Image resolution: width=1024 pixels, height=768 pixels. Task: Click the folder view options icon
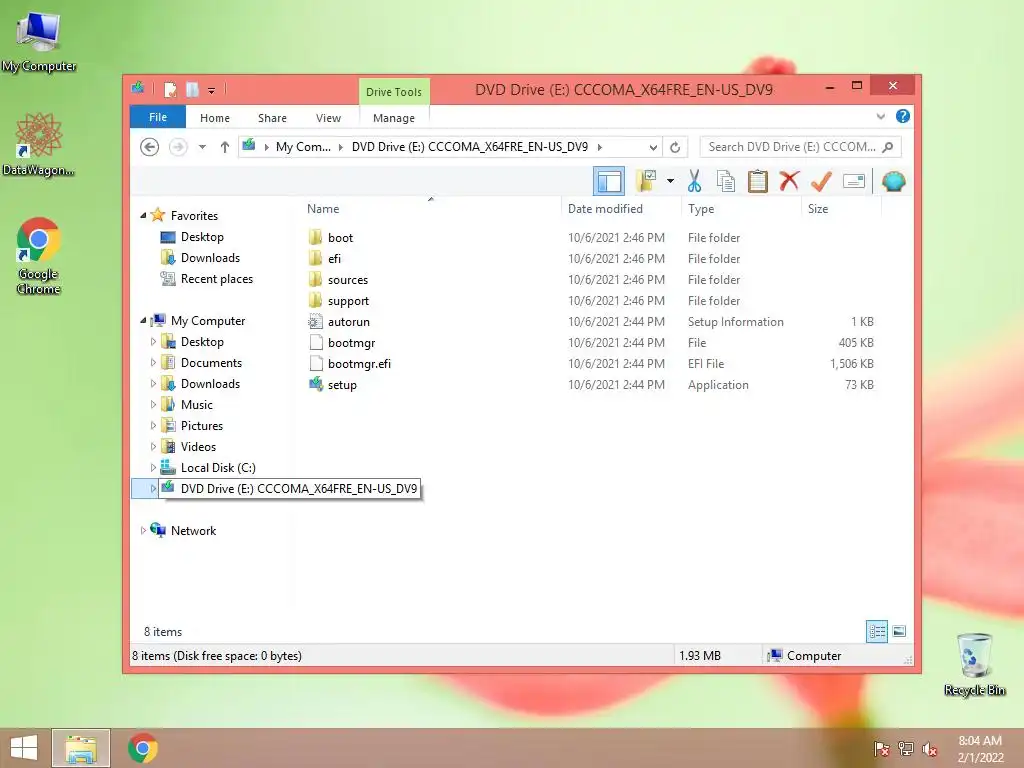[646, 181]
